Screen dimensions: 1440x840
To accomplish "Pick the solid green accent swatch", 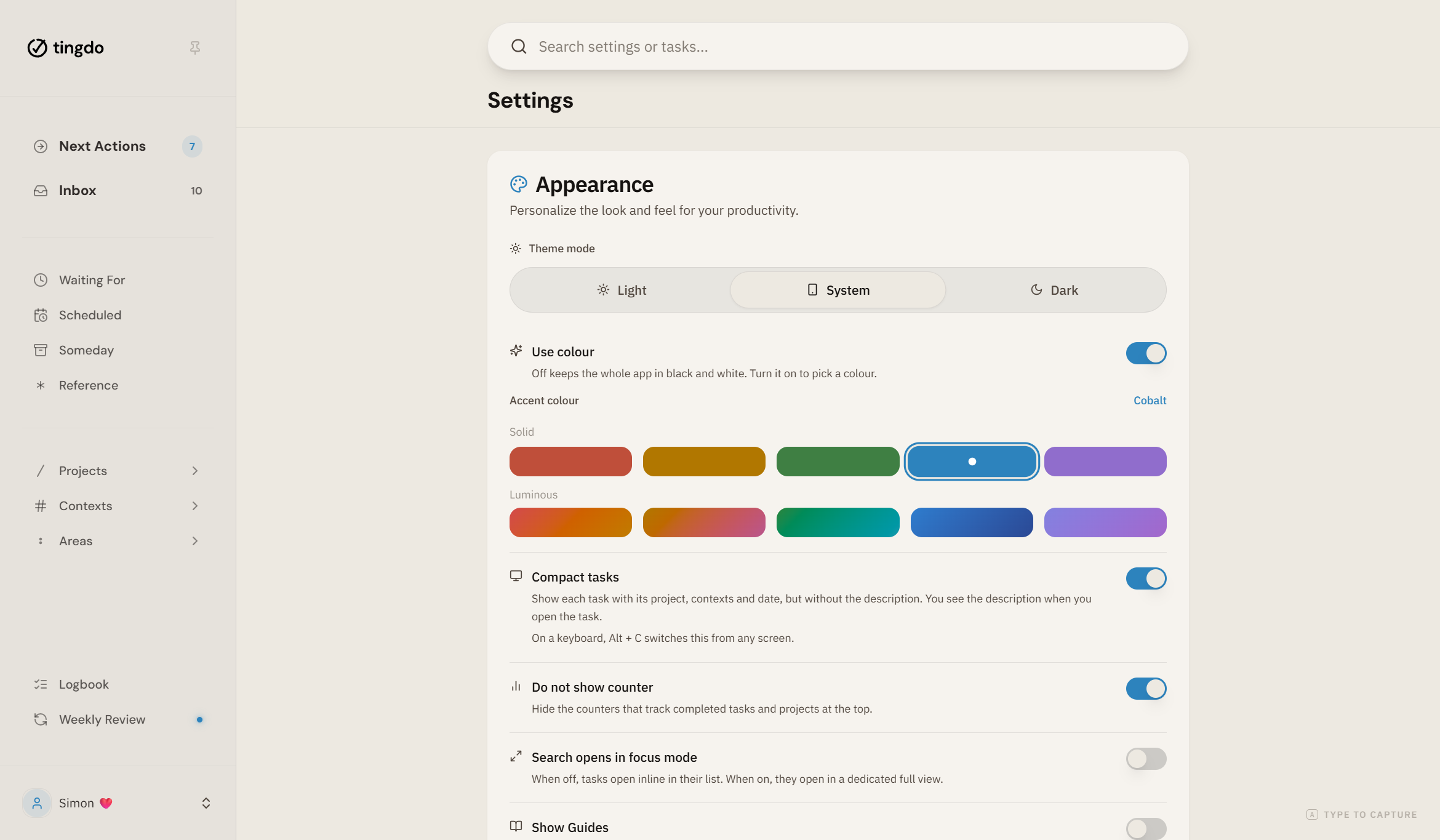I will [838, 462].
